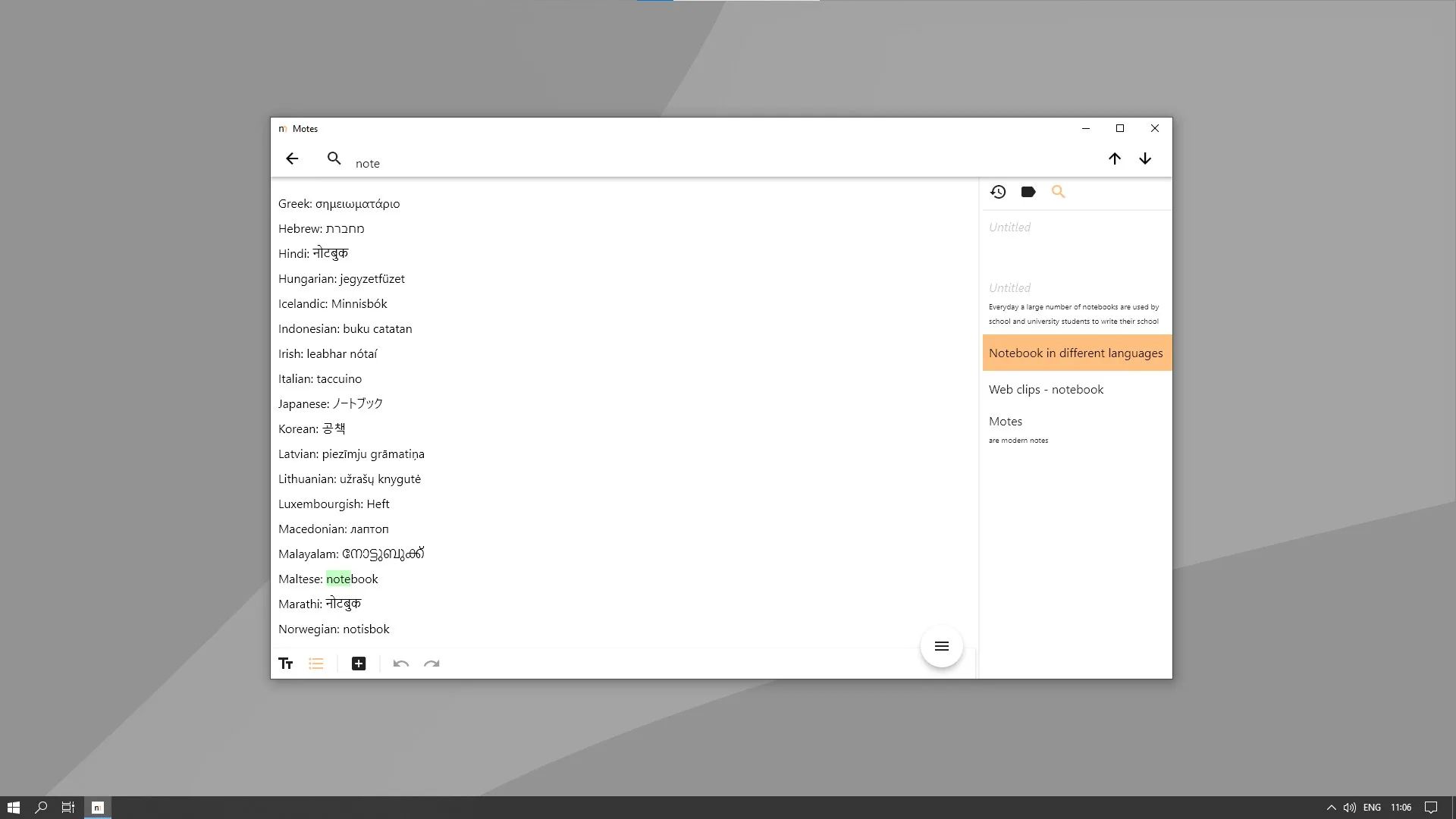Image resolution: width=1456 pixels, height=819 pixels.
Task: Show hidden system tray icons
Action: click(x=1331, y=808)
